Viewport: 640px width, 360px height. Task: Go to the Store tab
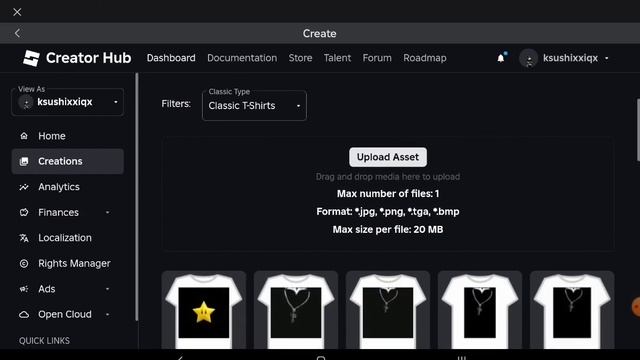[x=300, y=58]
